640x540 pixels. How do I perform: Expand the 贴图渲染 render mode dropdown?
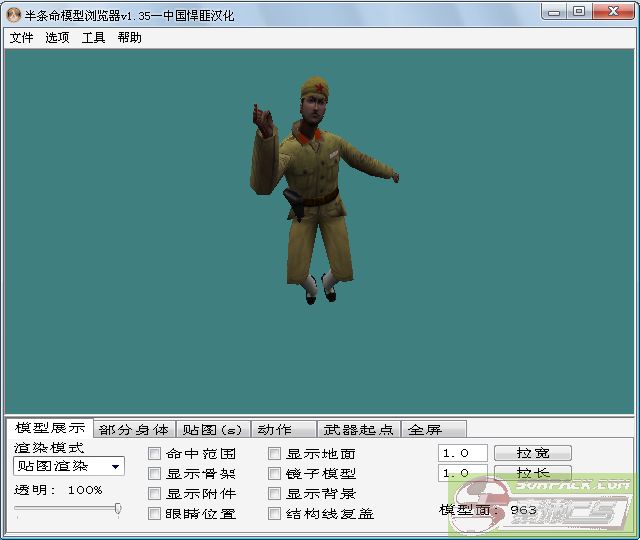coord(116,466)
